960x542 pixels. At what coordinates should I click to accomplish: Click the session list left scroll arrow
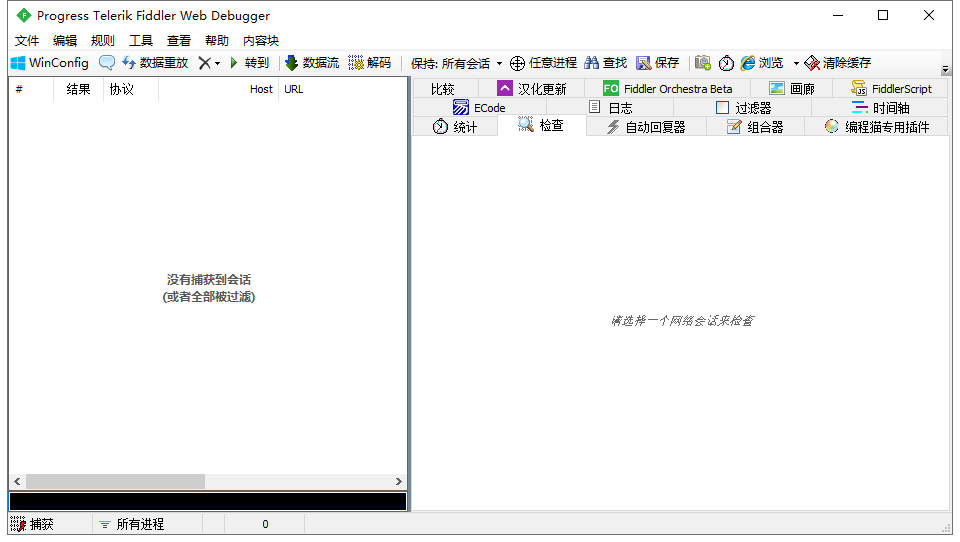[x=17, y=481]
